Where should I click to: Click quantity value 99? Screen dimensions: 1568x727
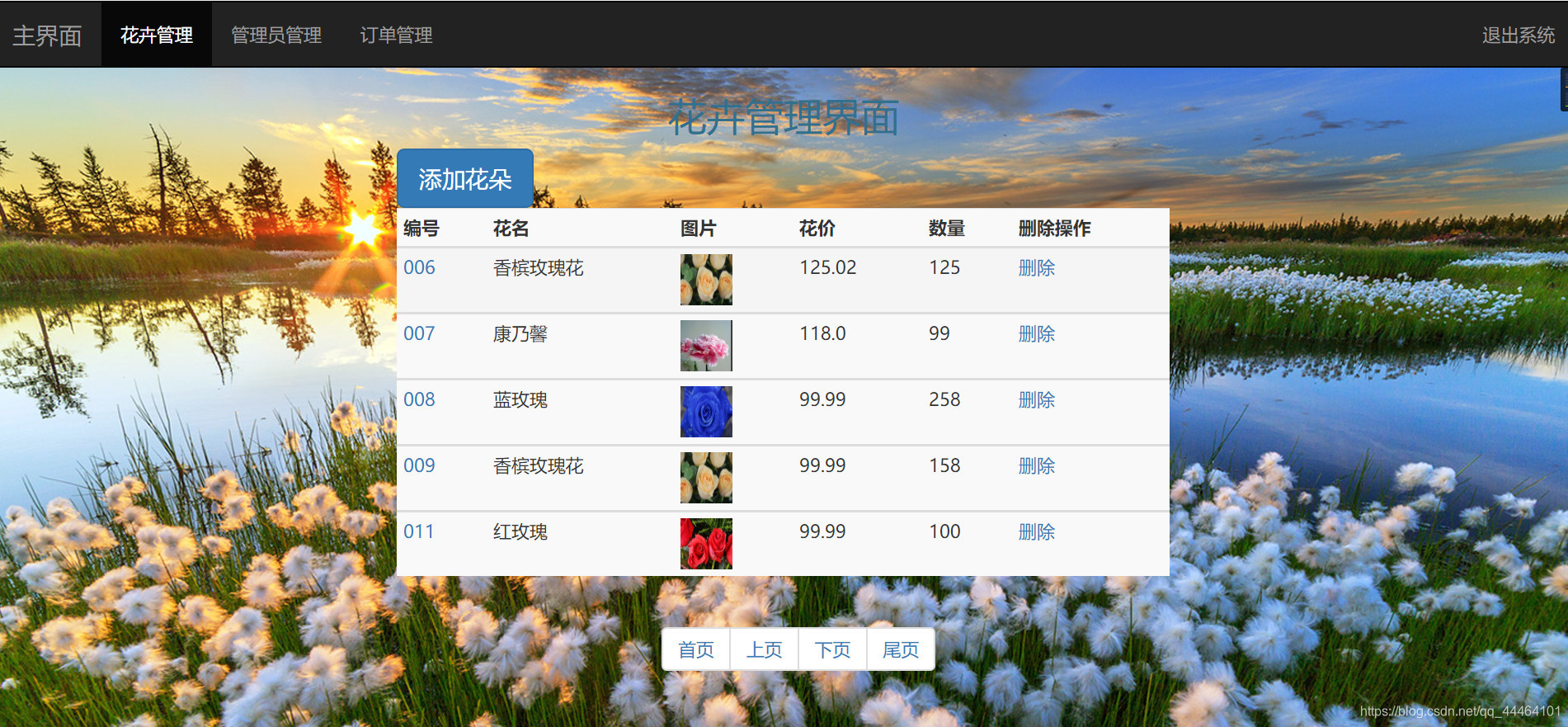coord(939,333)
